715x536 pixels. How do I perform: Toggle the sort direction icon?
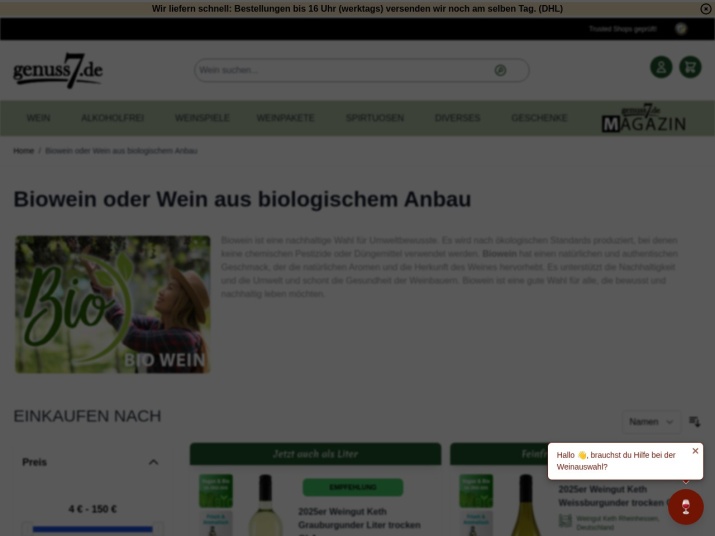(694, 422)
